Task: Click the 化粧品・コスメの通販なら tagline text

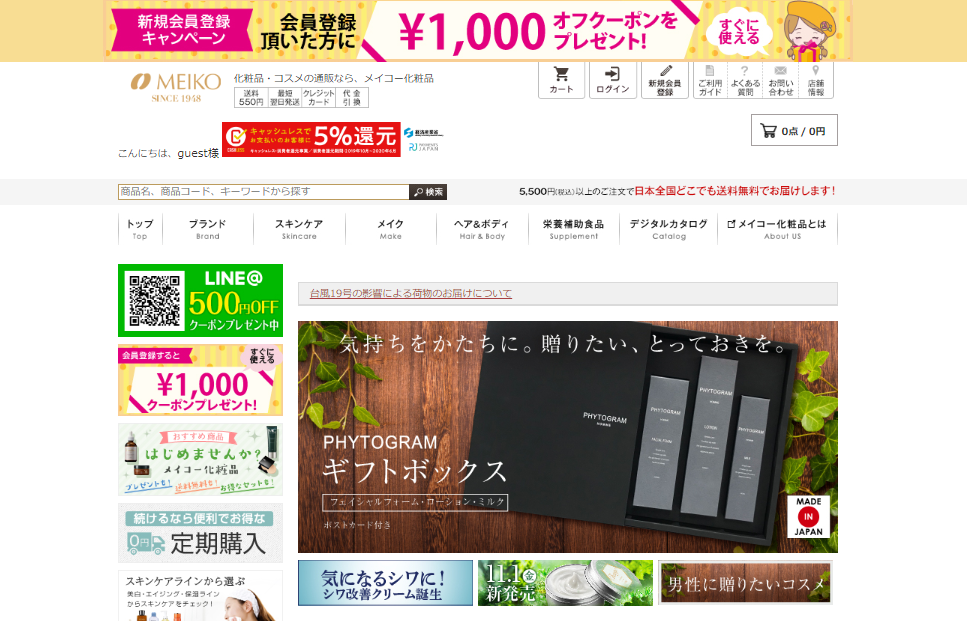Action: [333, 78]
